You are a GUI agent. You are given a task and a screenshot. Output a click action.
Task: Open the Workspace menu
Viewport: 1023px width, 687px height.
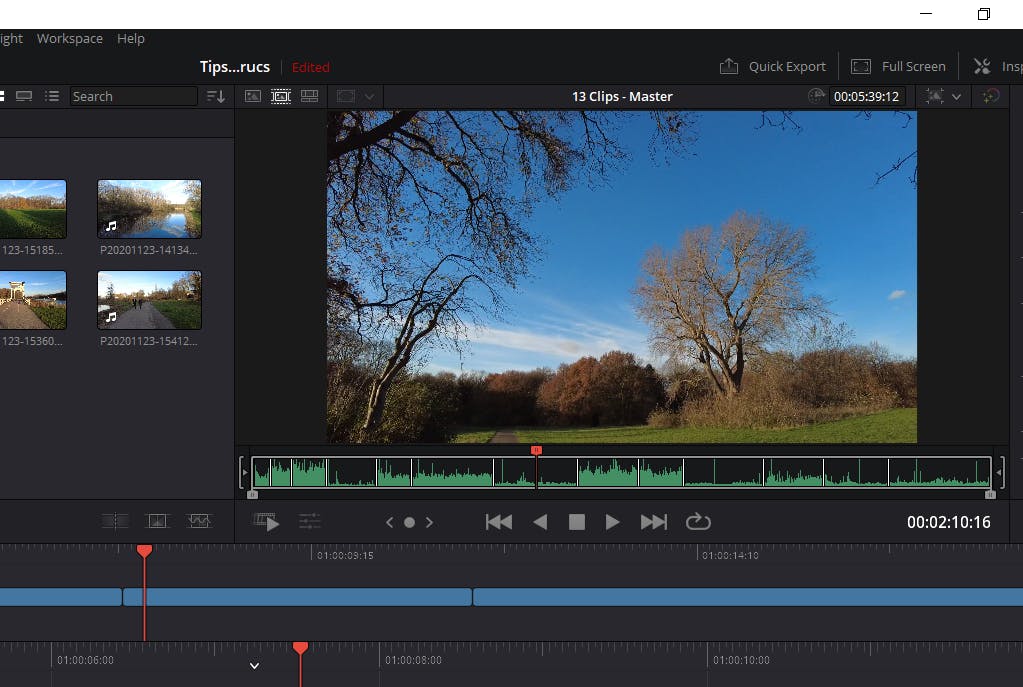(70, 38)
